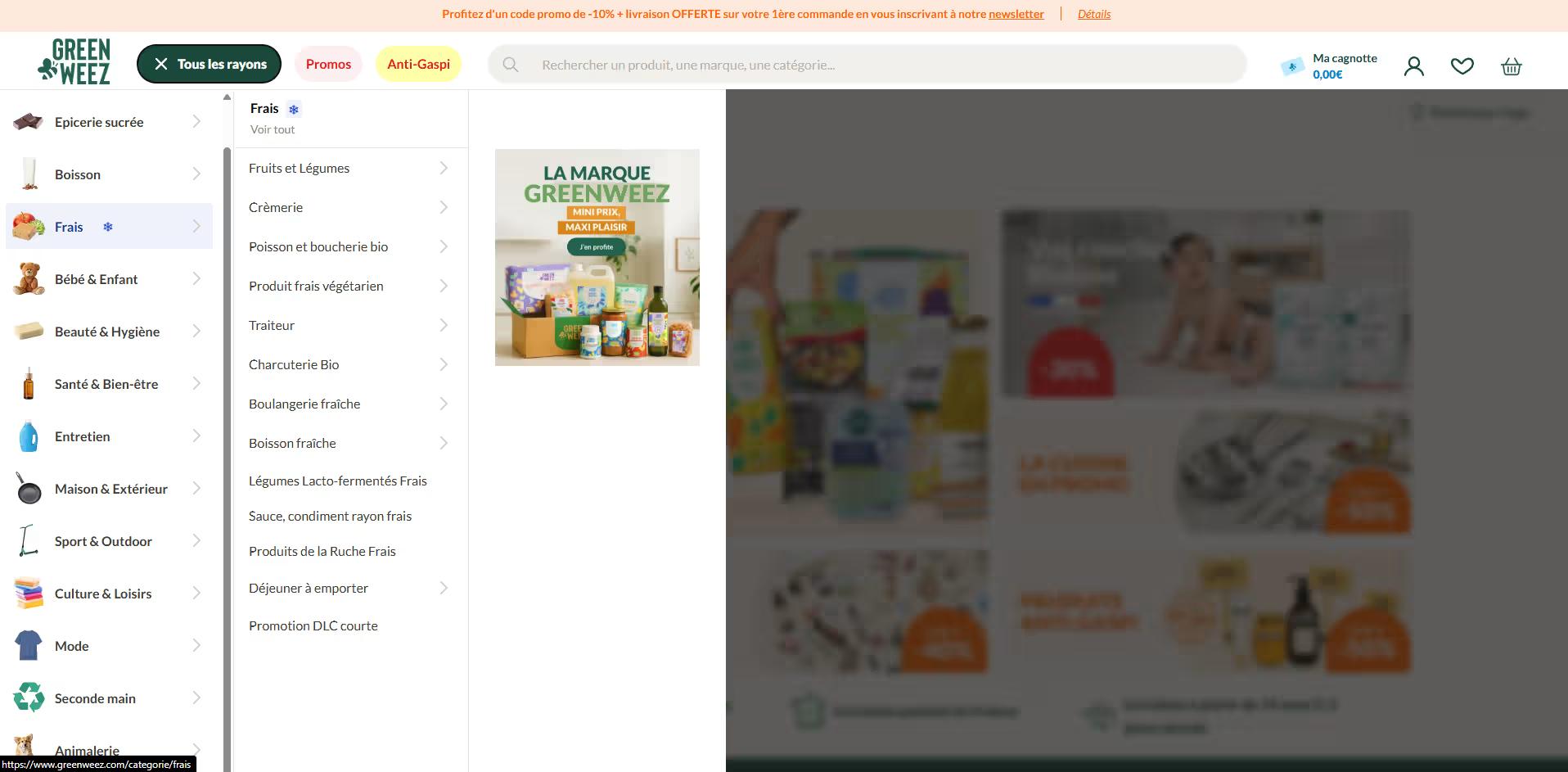Open Sauce, condiment rayon frais

coord(330,516)
